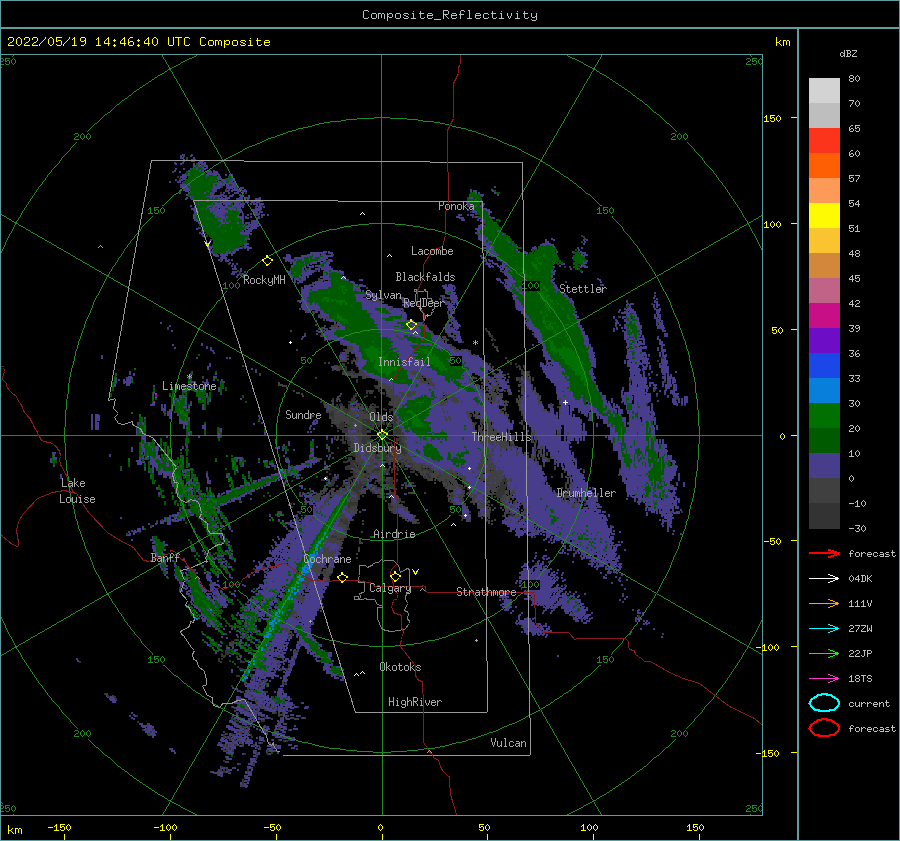Click the Didsbury label
Screen dimensions: 900x841
[378, 448]
